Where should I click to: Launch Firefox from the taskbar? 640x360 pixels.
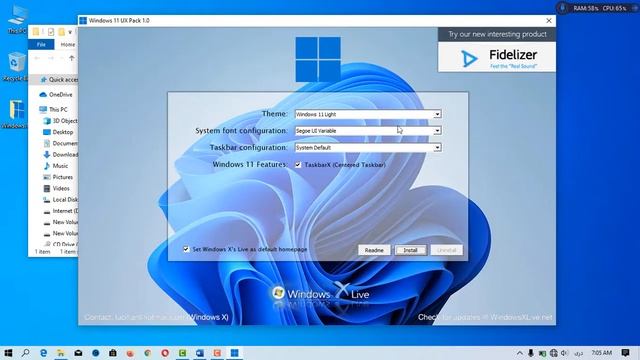(130, 353)
